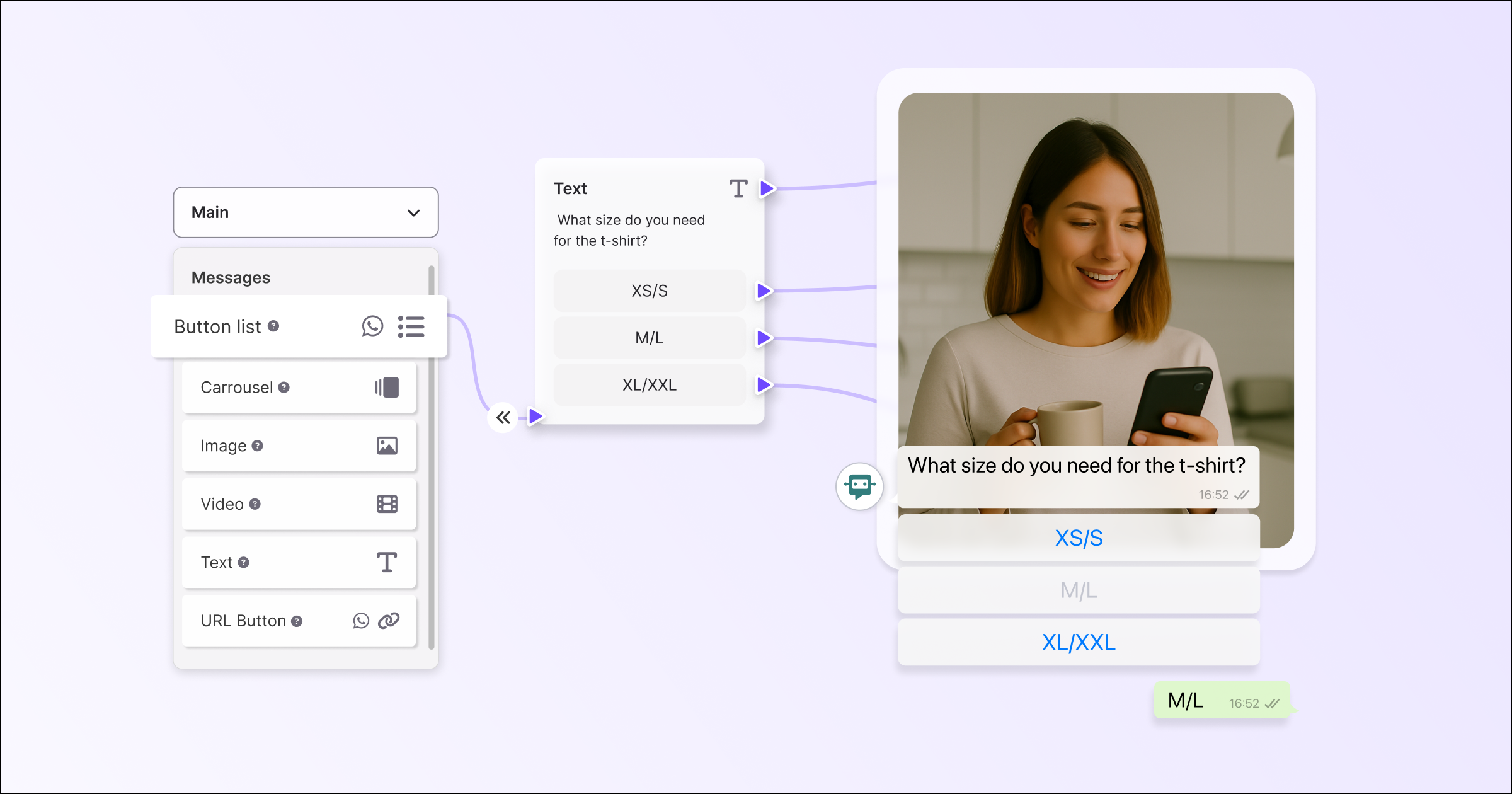
Task: Click the WhatsApp icon on Button list
Action: (x=373, y=326)
